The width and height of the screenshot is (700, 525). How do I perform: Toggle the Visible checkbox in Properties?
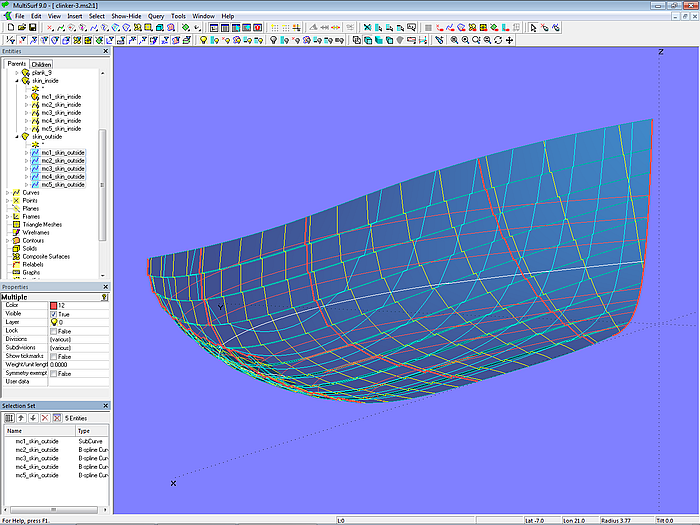(54, 314)
